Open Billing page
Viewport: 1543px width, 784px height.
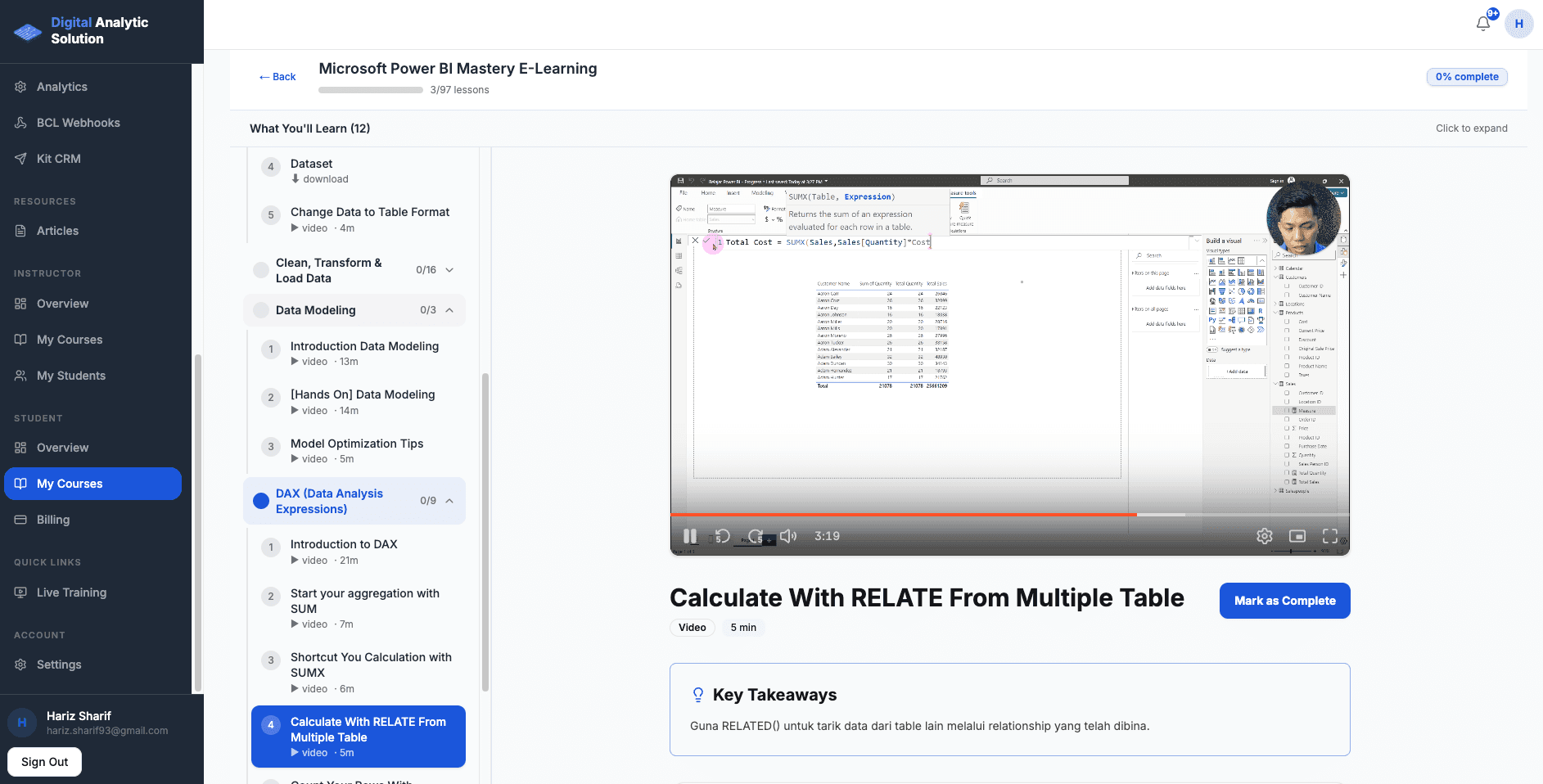click(92, 520)
